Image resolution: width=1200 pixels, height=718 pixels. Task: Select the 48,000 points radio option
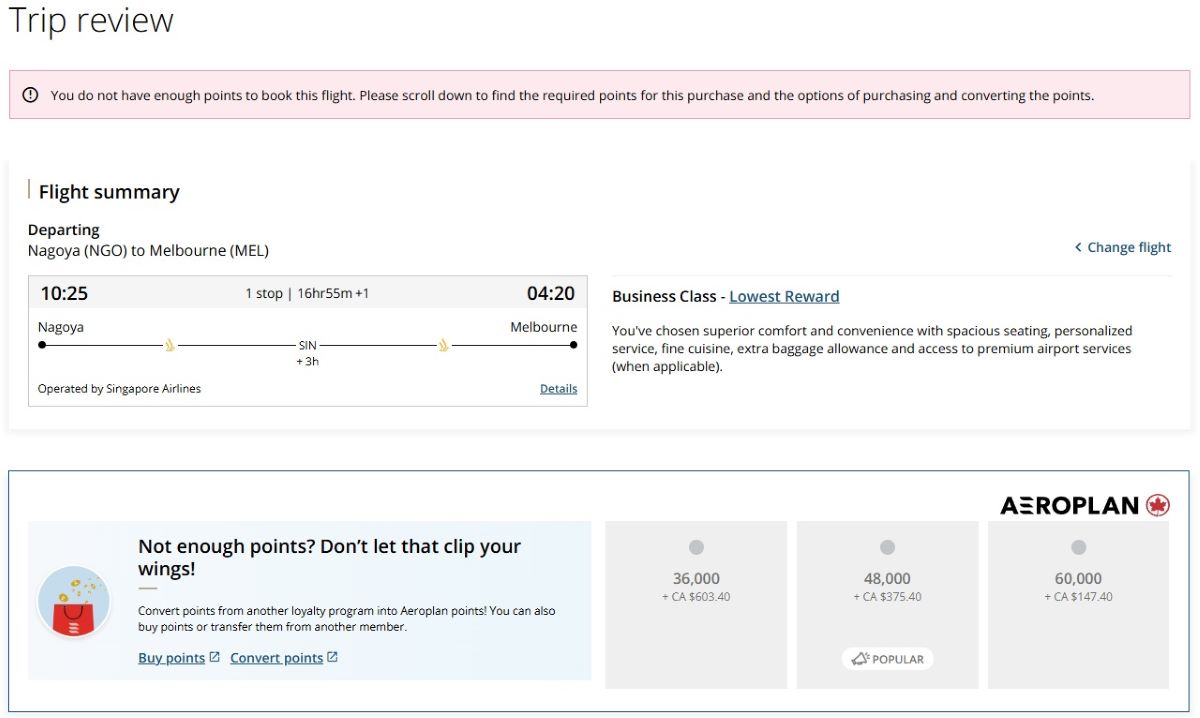[887, 547]
